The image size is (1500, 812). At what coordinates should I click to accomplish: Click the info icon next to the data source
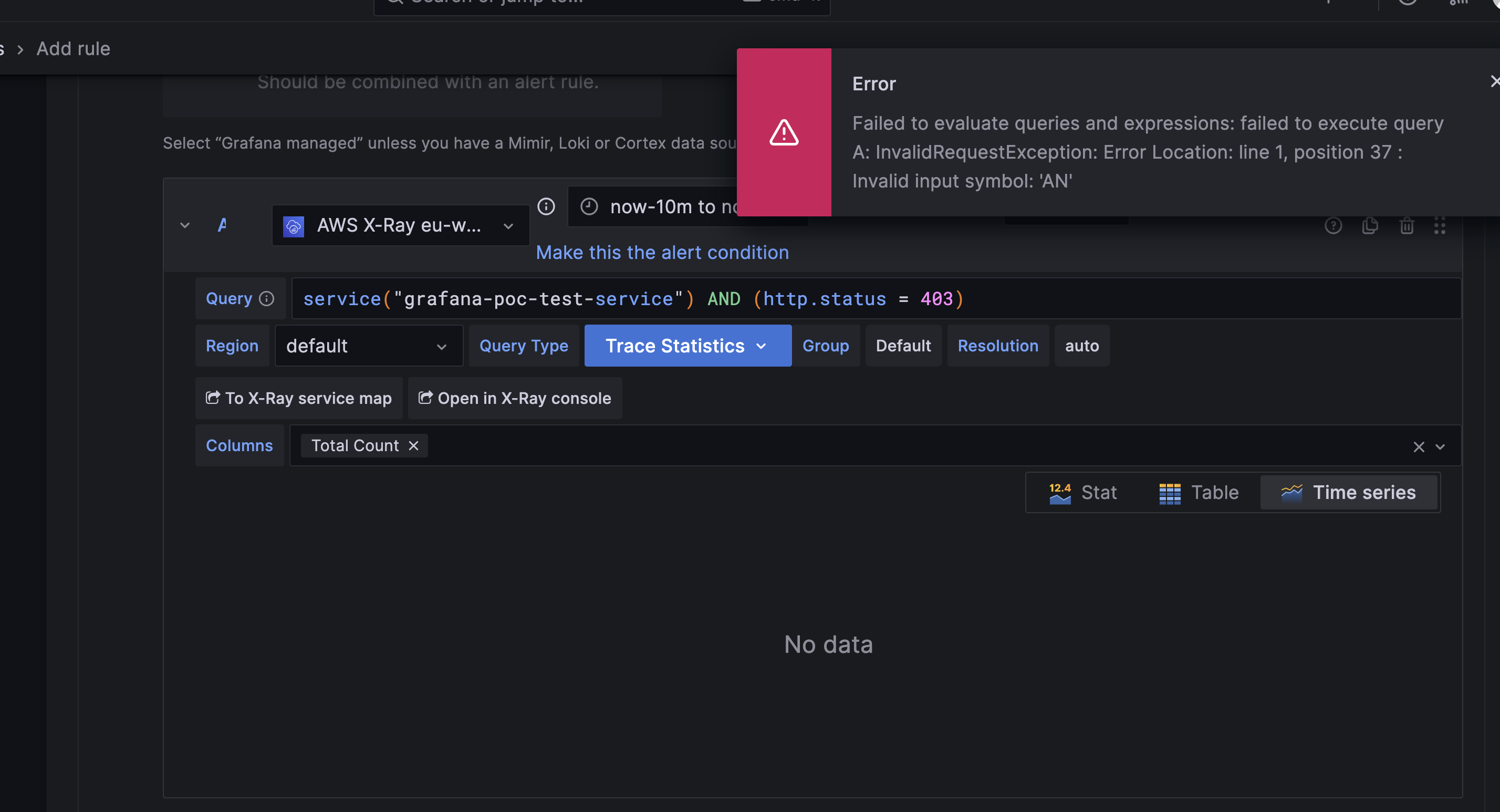point(546,206)
